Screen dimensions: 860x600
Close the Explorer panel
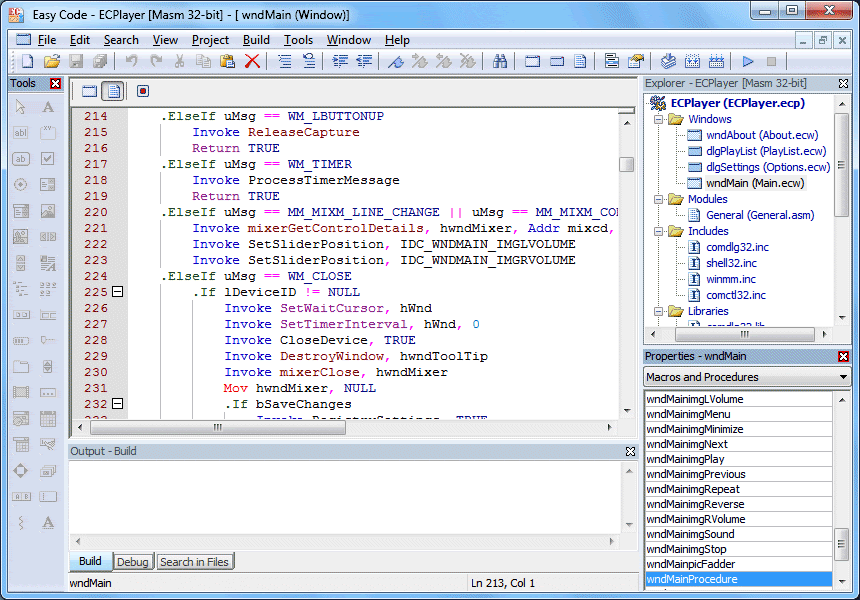click(x=844, y=83)
